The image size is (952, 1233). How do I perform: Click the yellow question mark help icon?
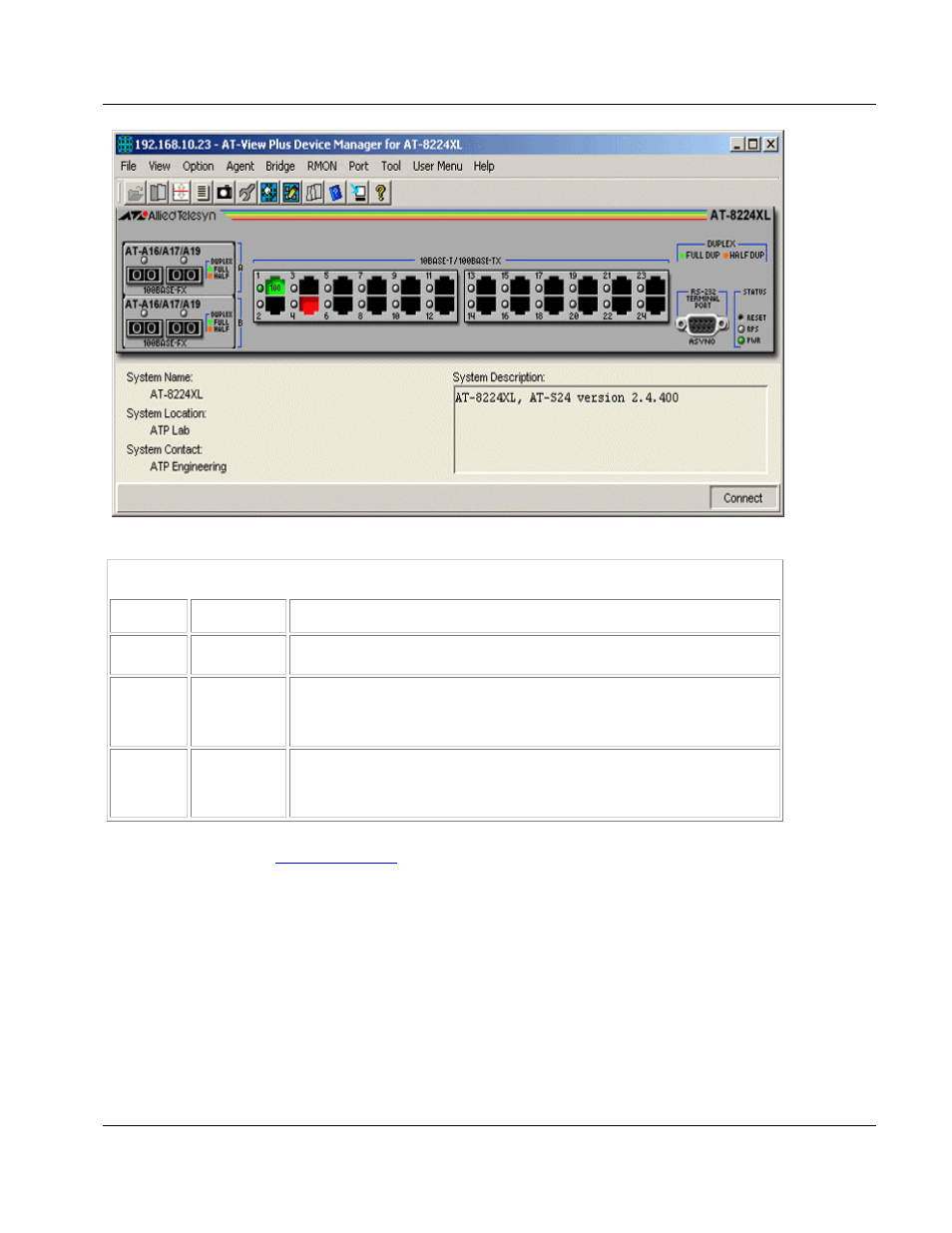pos(380,193)
